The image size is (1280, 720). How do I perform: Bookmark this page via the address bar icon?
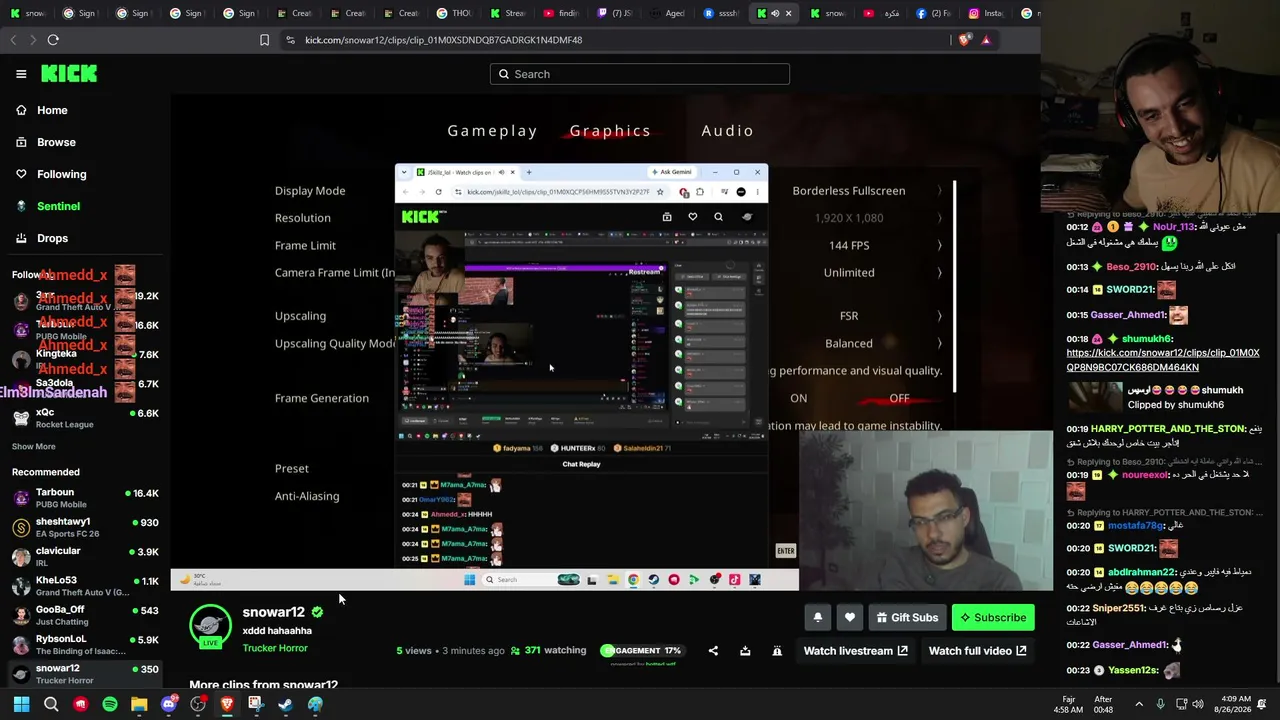[x=264, y=40]
